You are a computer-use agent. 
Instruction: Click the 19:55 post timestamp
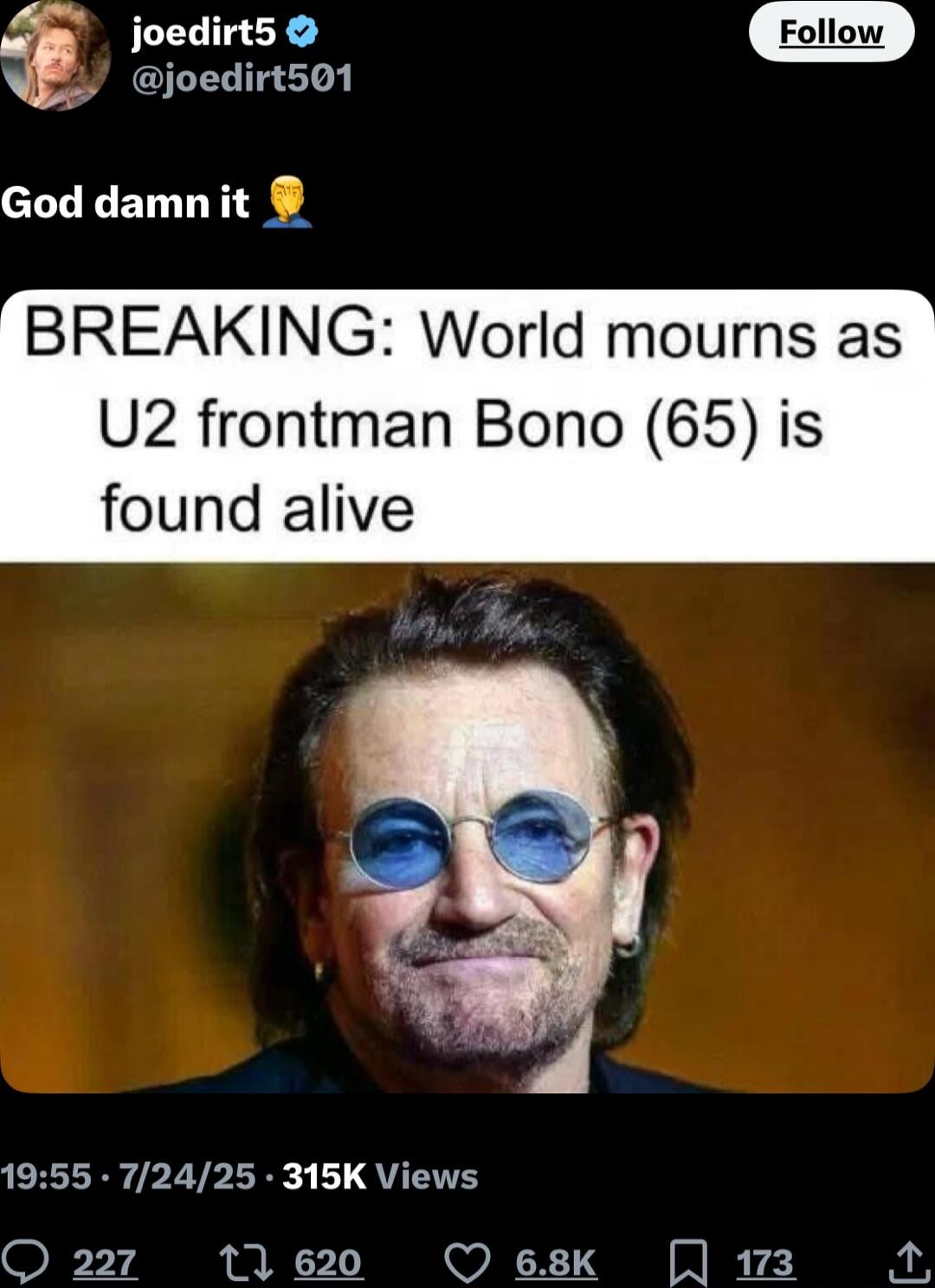[46, 1176]
